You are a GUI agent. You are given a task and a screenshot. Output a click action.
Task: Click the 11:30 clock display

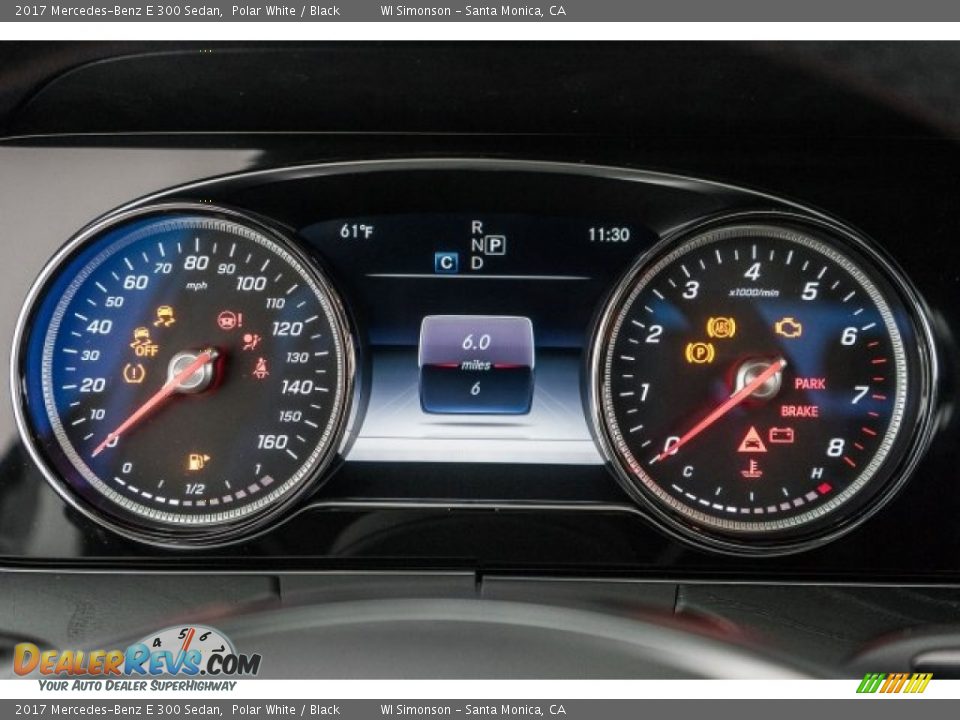[608, 235]
